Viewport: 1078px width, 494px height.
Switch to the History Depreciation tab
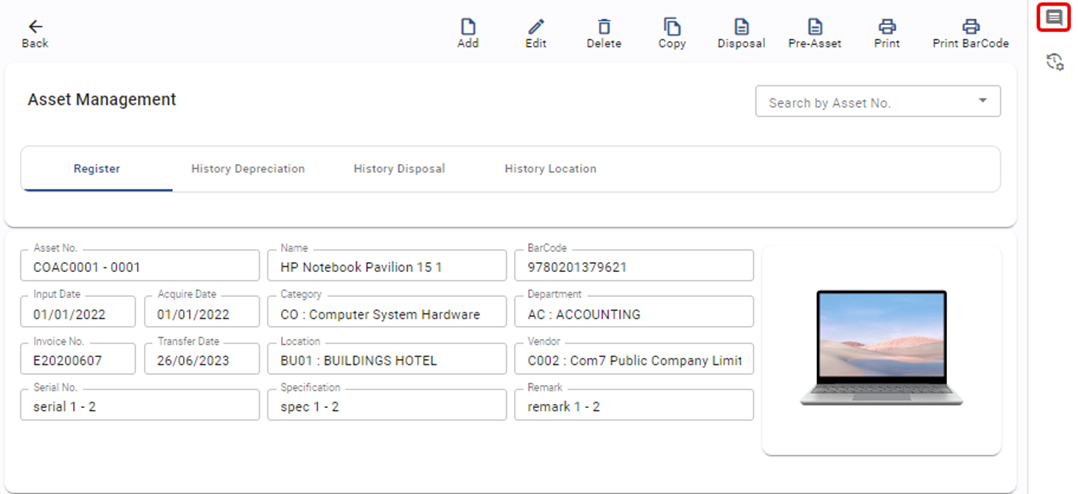click(x=248, y=169)
